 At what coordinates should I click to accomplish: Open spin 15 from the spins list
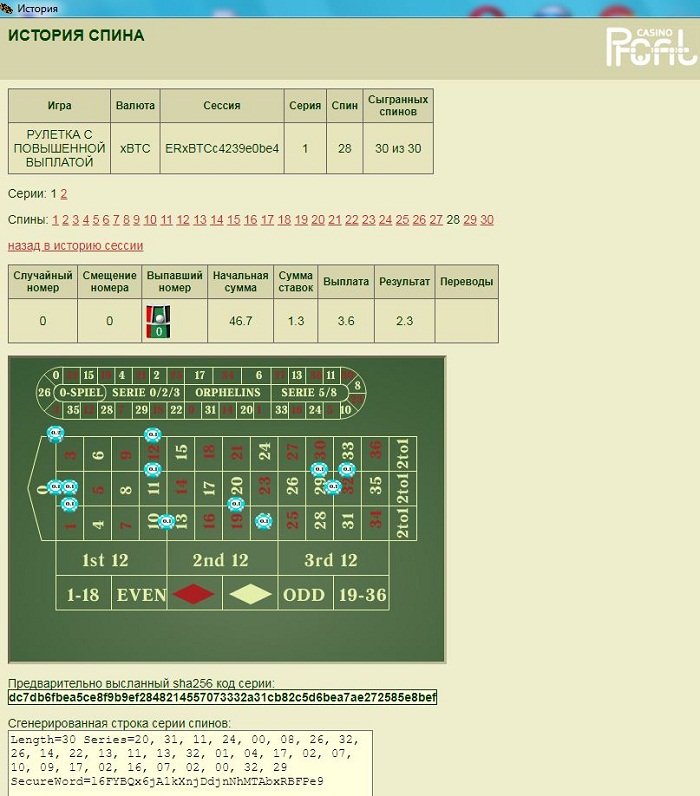point(234,220)
